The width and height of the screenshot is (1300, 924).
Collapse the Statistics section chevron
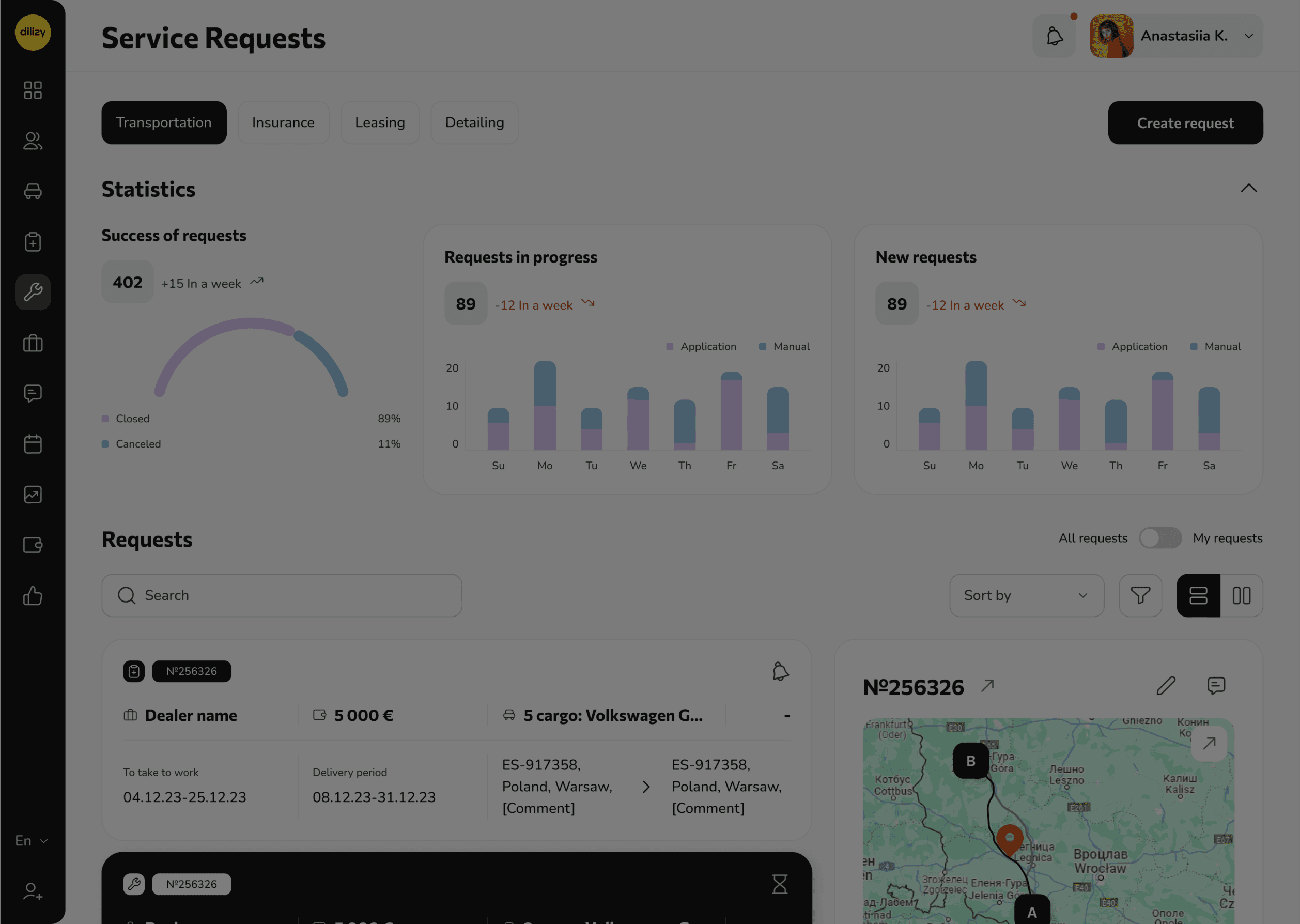[1248, 188]
